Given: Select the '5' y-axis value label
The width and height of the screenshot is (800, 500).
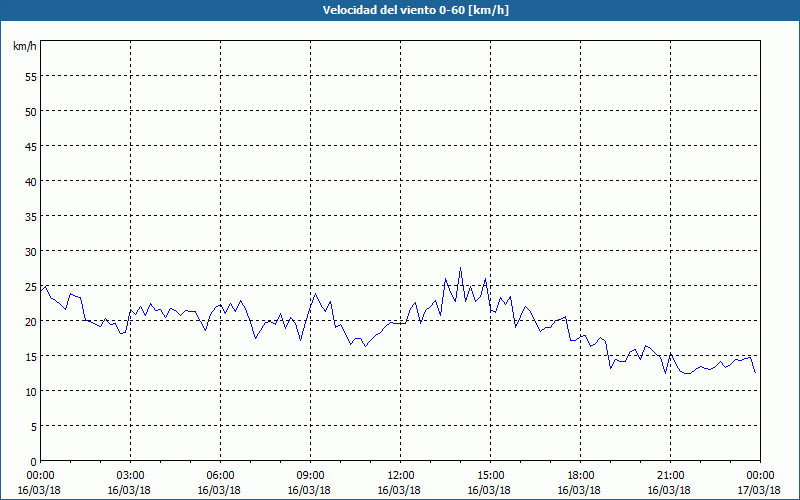Looking at the screenshot, I should (34, 426).
